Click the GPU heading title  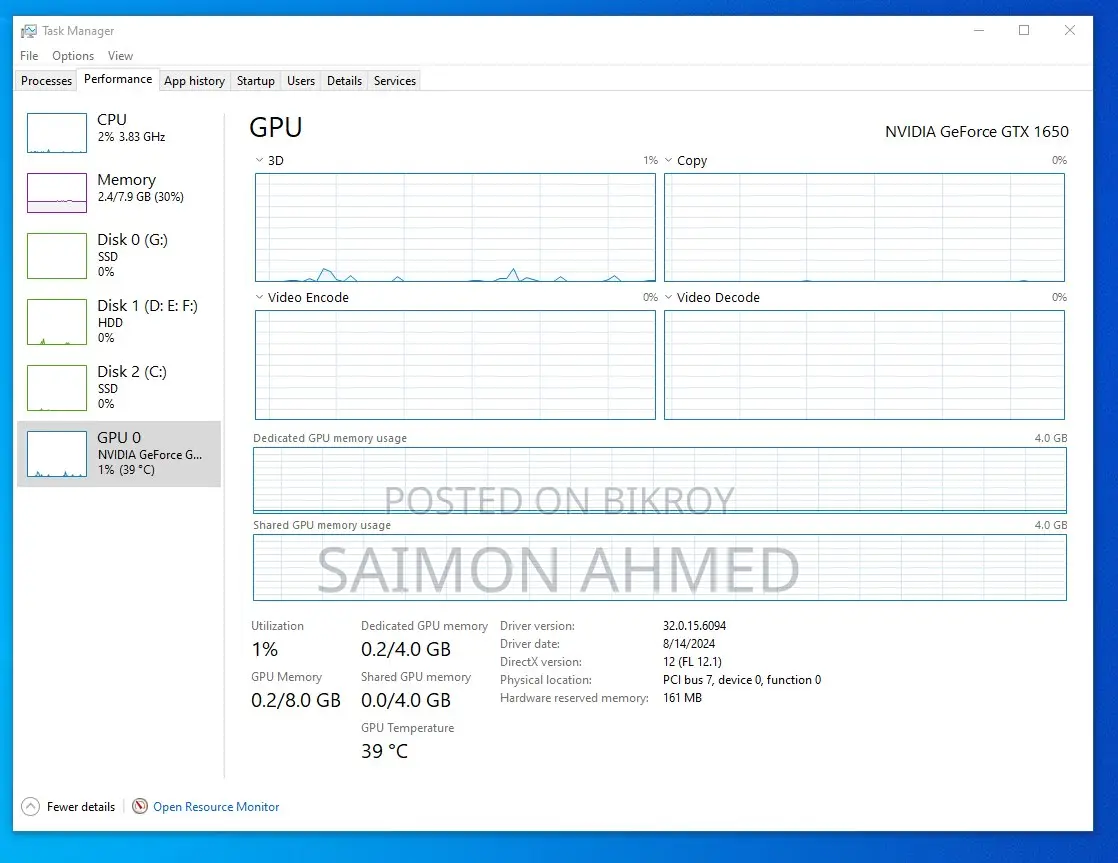[x=276, y=128]
